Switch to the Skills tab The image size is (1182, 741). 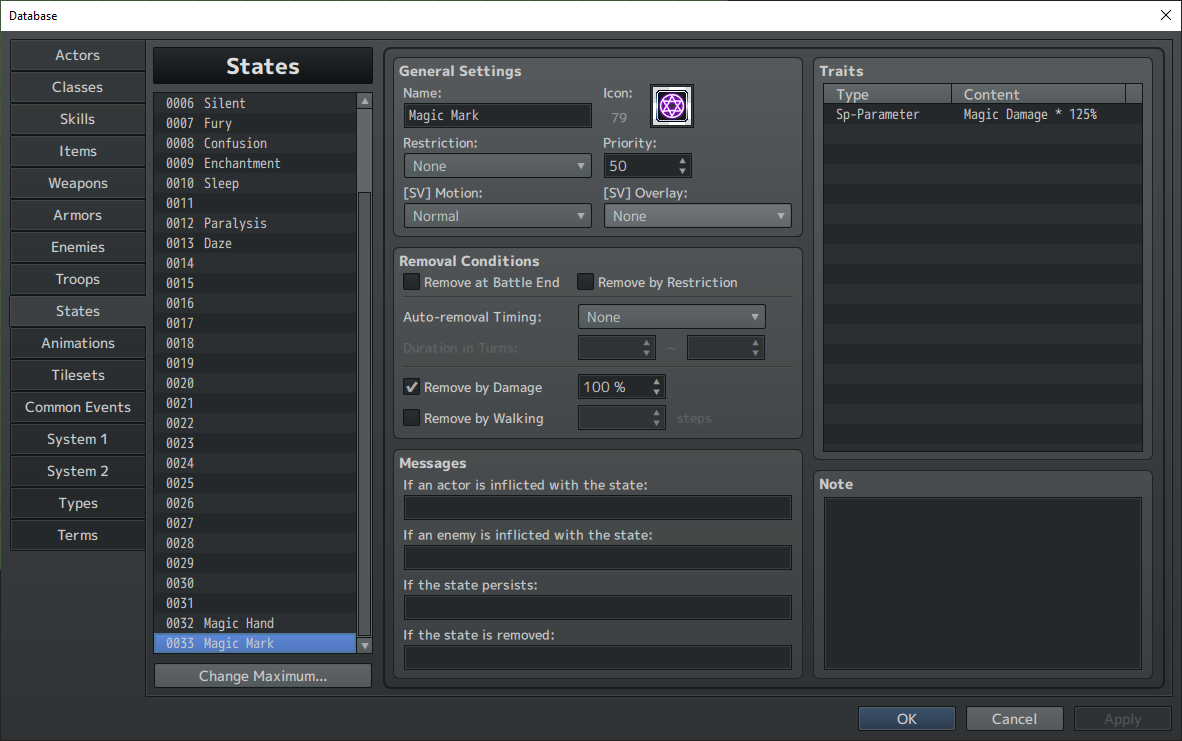(78, 119)
